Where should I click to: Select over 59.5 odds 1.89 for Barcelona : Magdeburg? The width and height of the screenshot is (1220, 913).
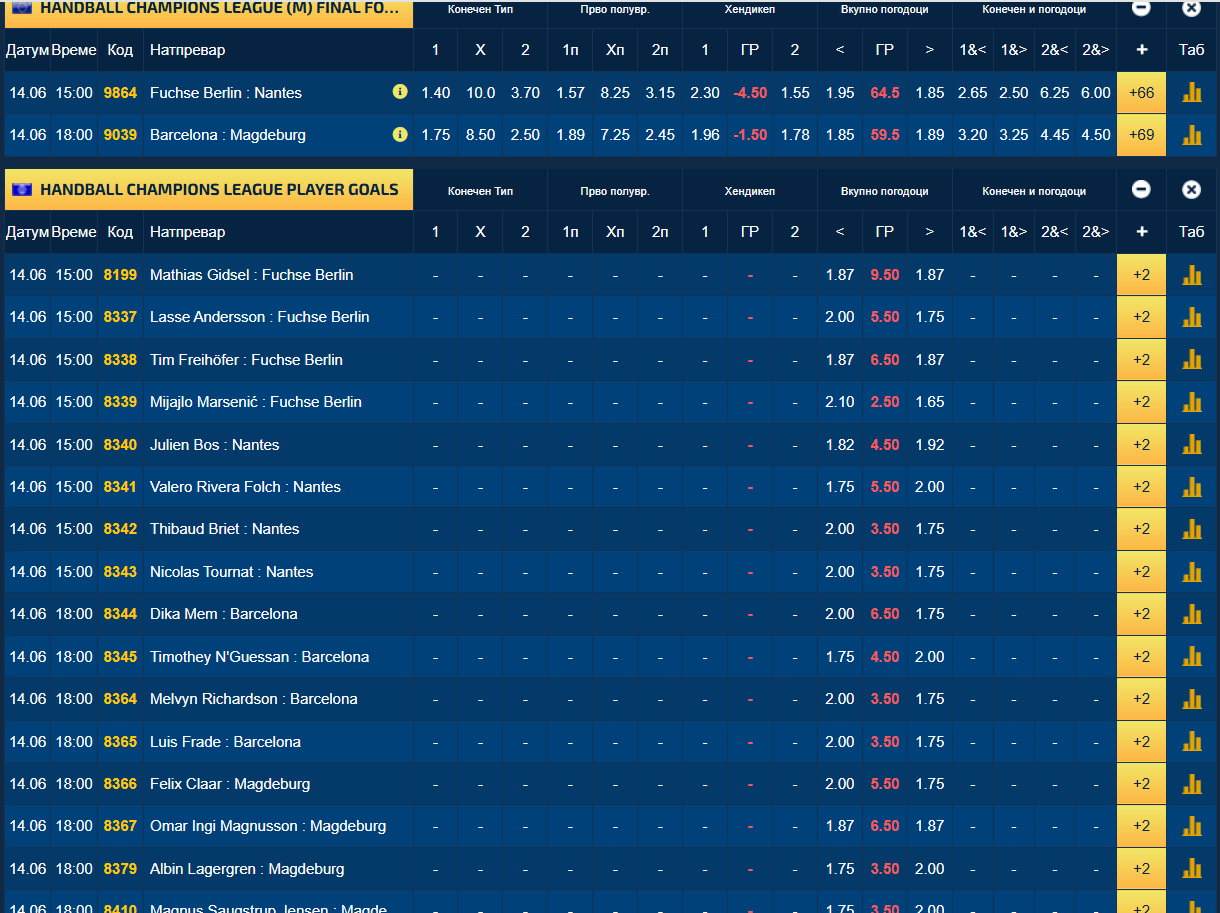click(x=930, y=134)
